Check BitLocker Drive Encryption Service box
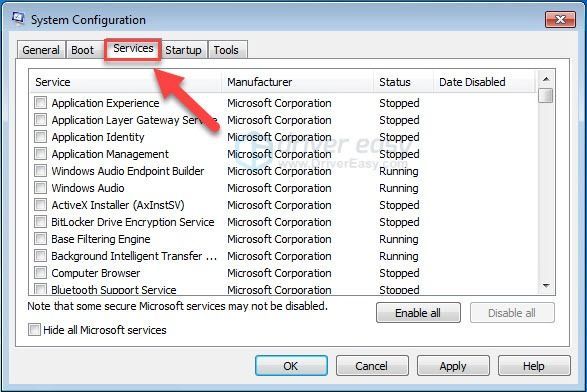Viewport: 587px width, 392px height. pyautogui.click(x=40, y=222)
